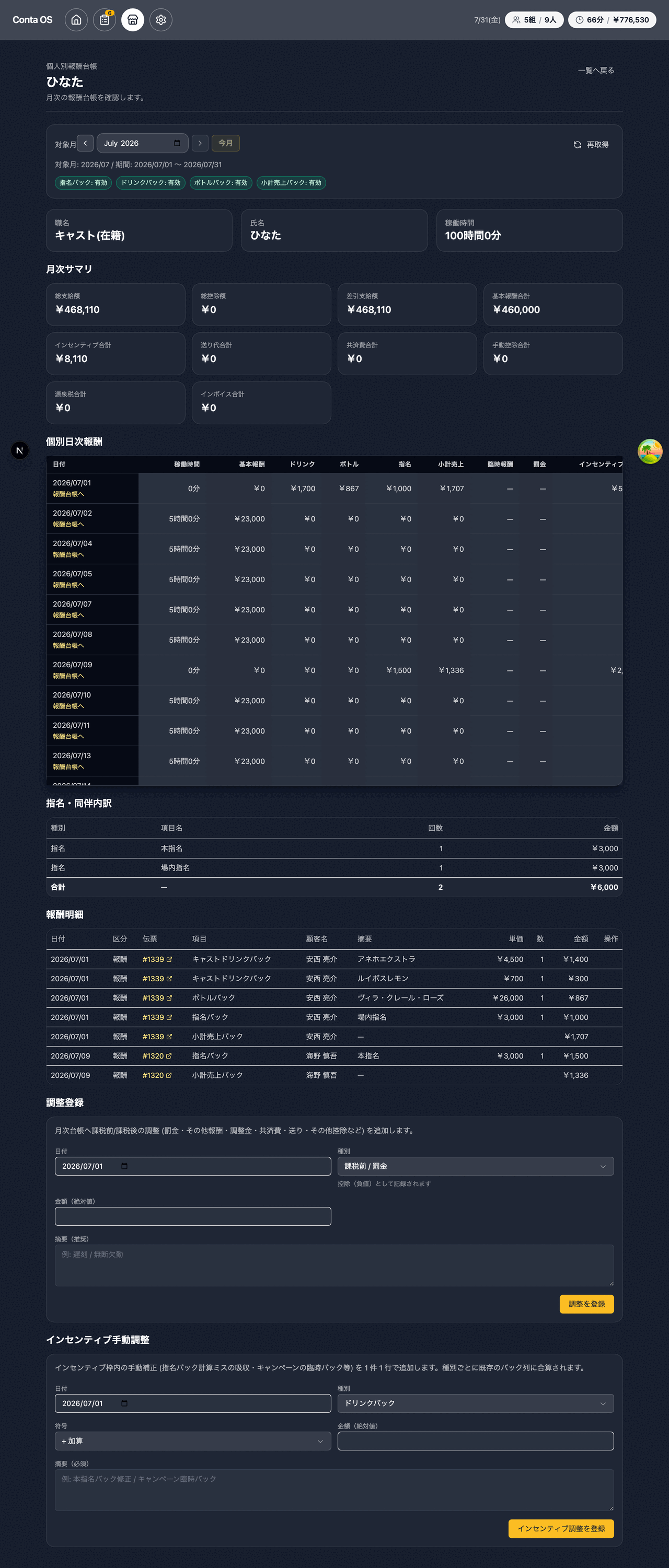This screenshot has width=669, height=1568.
Task: Click the 本指名 row in 指名・同伴内訳
Action: (334, 849)
